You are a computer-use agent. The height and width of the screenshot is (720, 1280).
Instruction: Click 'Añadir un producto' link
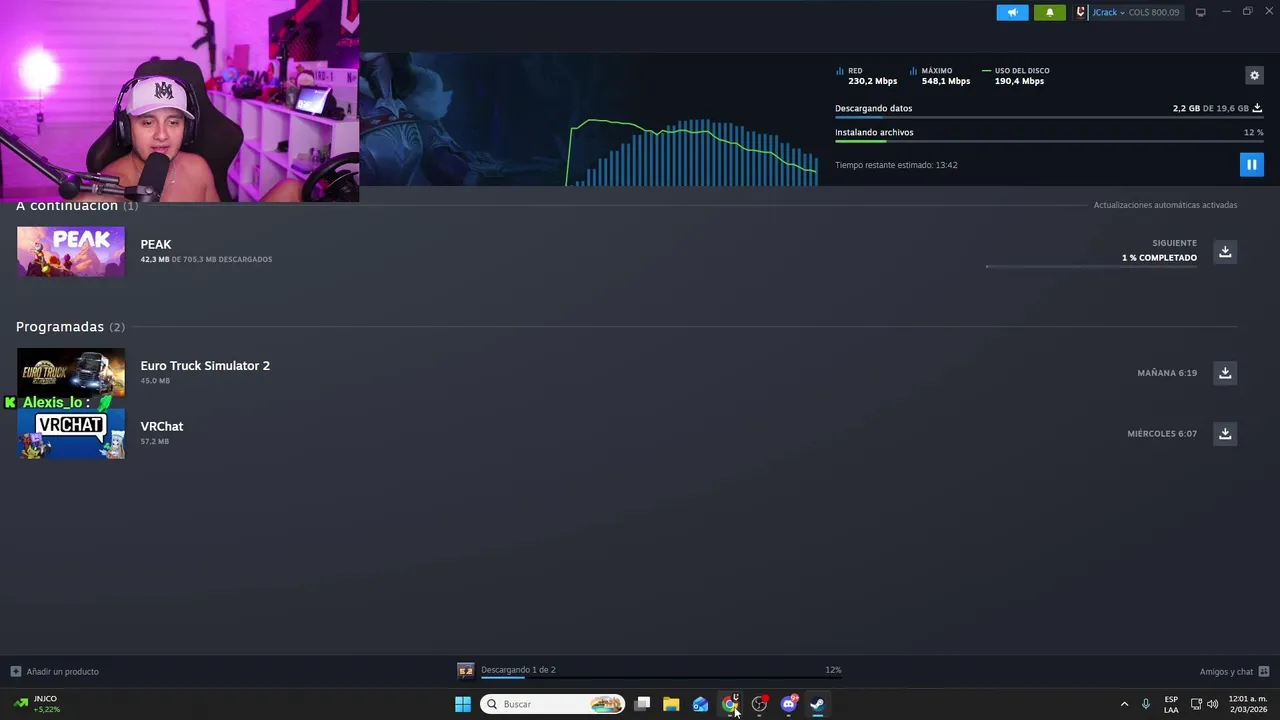[x=62, y=671]
